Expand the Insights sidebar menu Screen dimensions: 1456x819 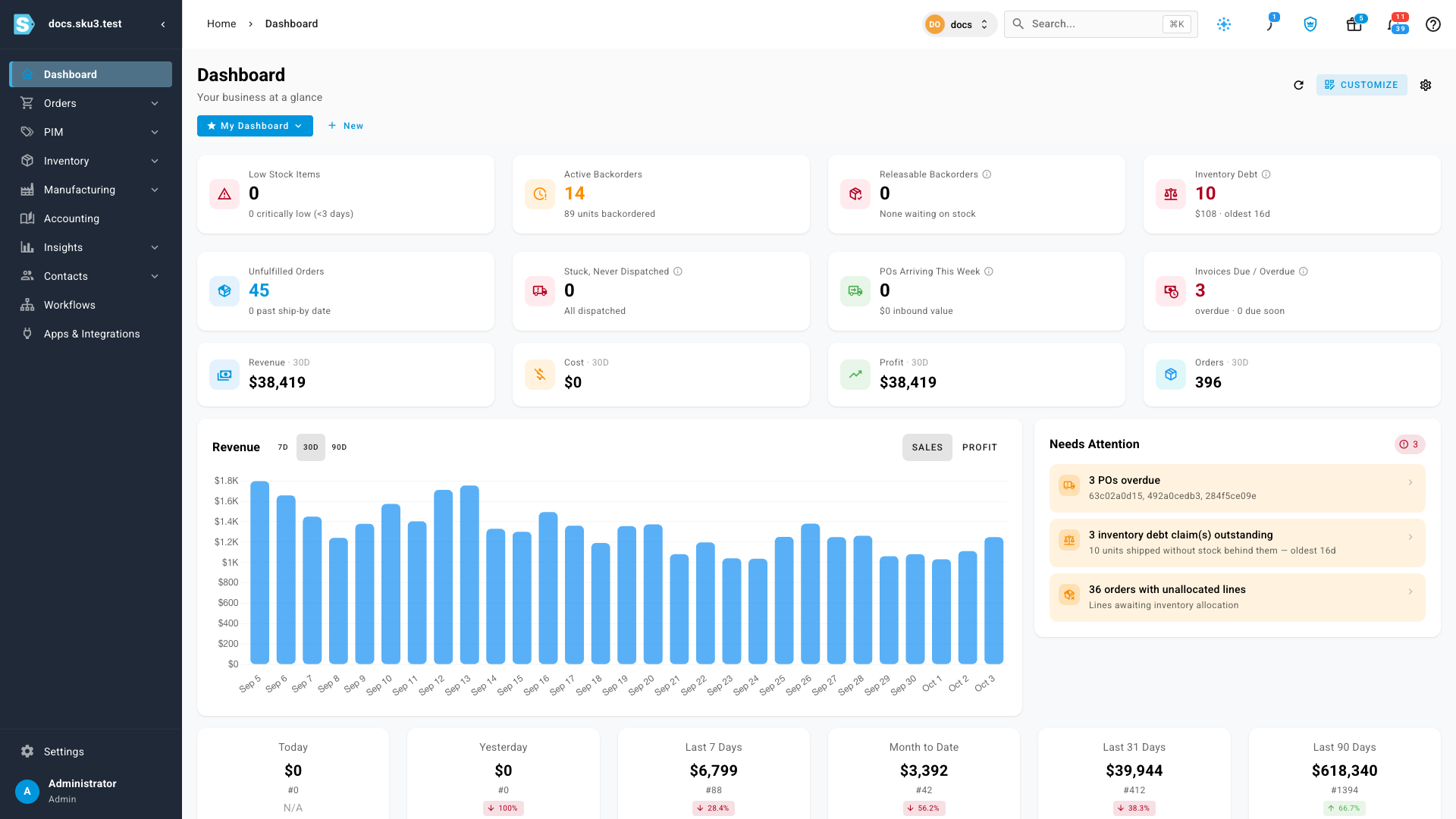[x=90, y=247]
